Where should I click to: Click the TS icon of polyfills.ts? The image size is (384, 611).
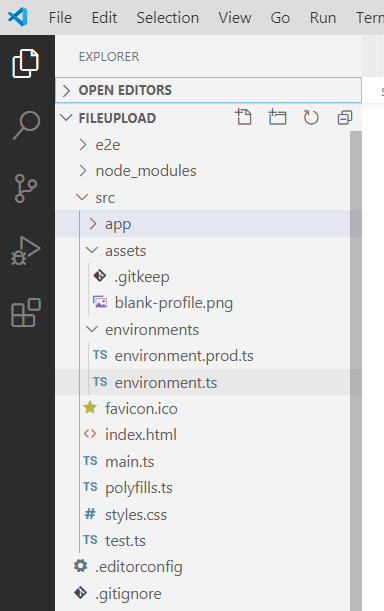point(90,487)
